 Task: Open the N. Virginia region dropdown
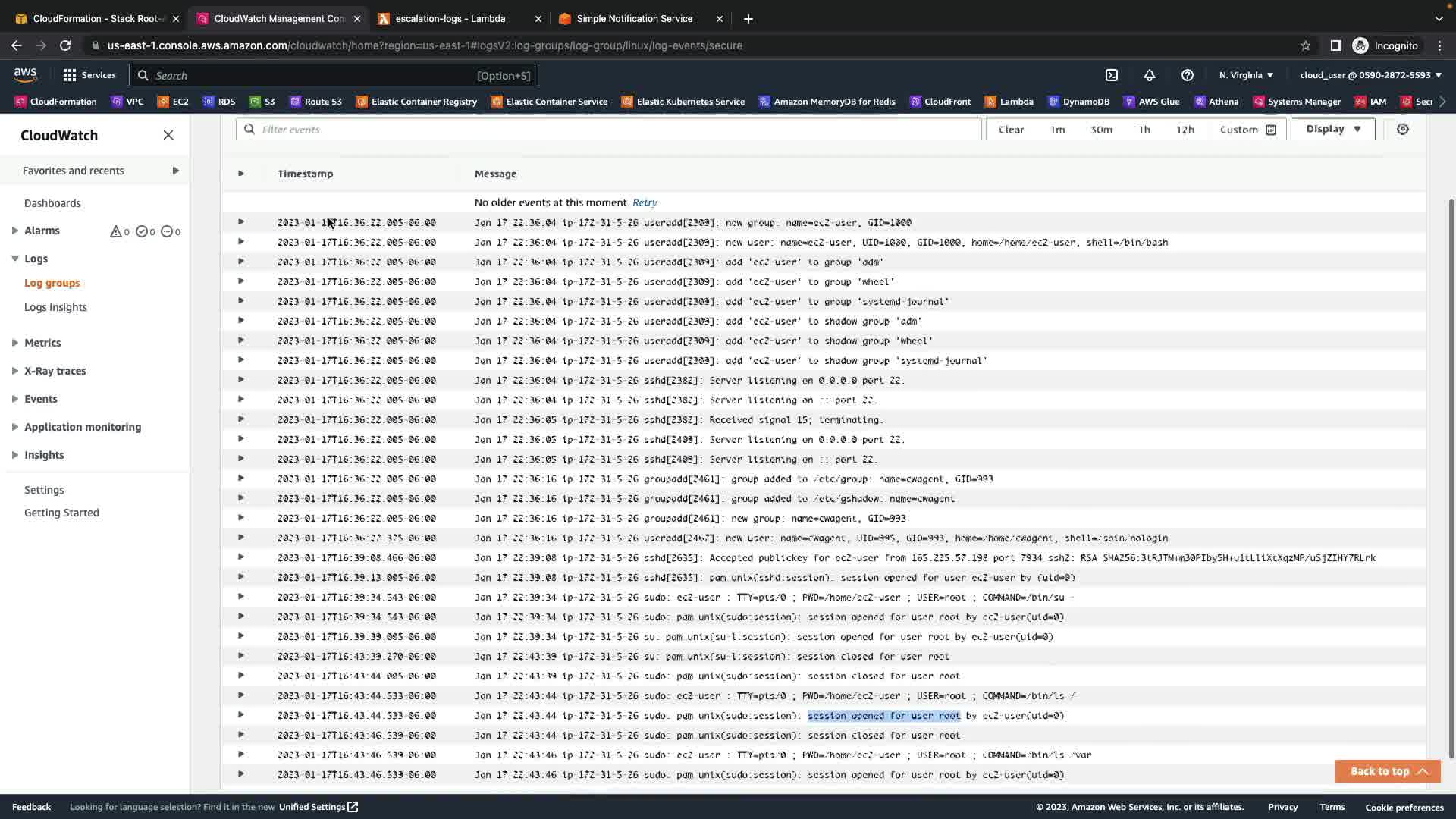pos(1246,75)
